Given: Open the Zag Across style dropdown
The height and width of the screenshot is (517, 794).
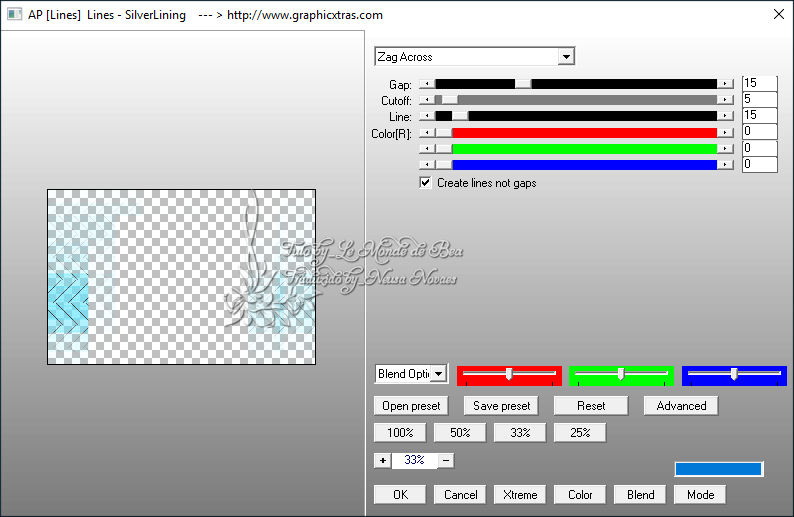Looking at the screenshot, I should coord(566,57).
